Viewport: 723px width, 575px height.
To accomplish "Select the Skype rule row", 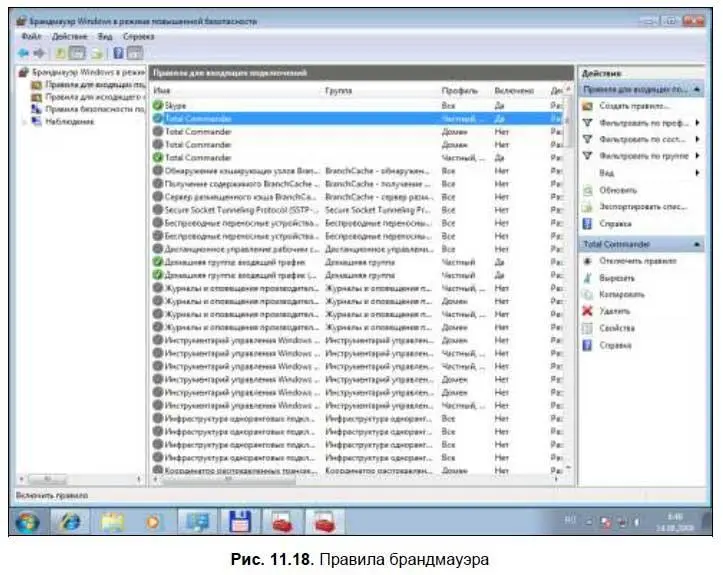I will [x=357, y=106].
